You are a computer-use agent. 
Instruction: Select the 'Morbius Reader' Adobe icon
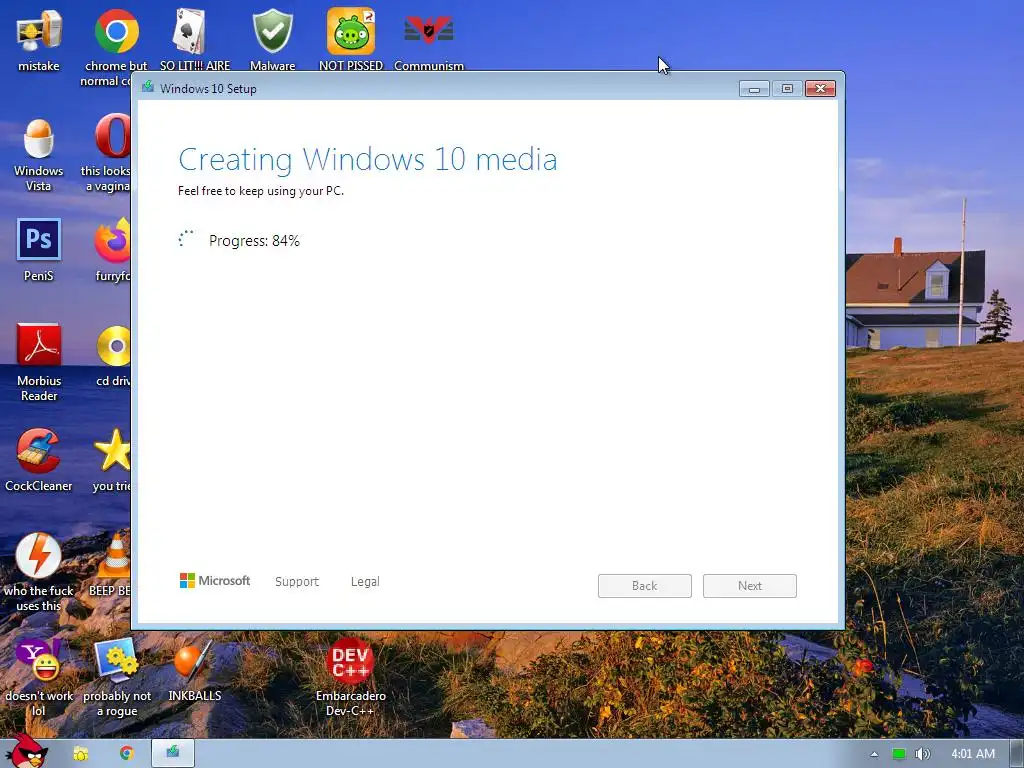click(39, 345)
